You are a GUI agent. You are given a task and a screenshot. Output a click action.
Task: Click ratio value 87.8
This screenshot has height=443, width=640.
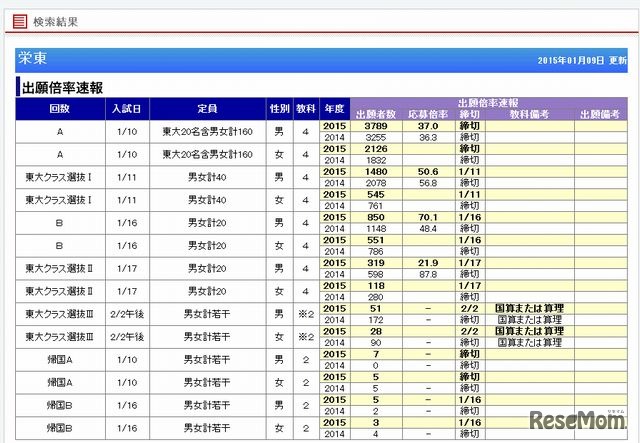point(428,275)
